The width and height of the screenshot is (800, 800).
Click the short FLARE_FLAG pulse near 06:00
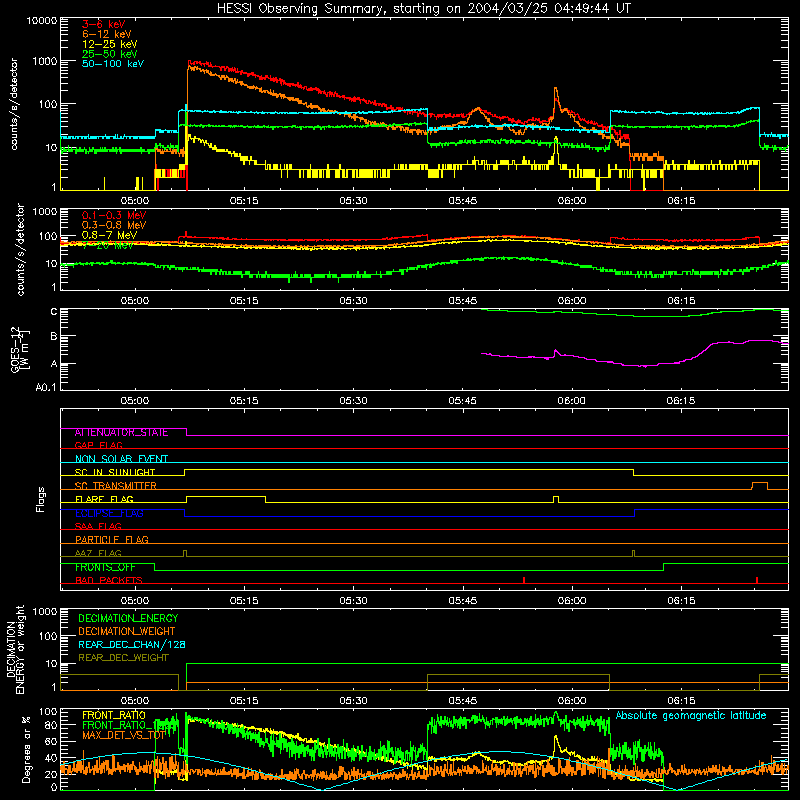pos(556,499)
